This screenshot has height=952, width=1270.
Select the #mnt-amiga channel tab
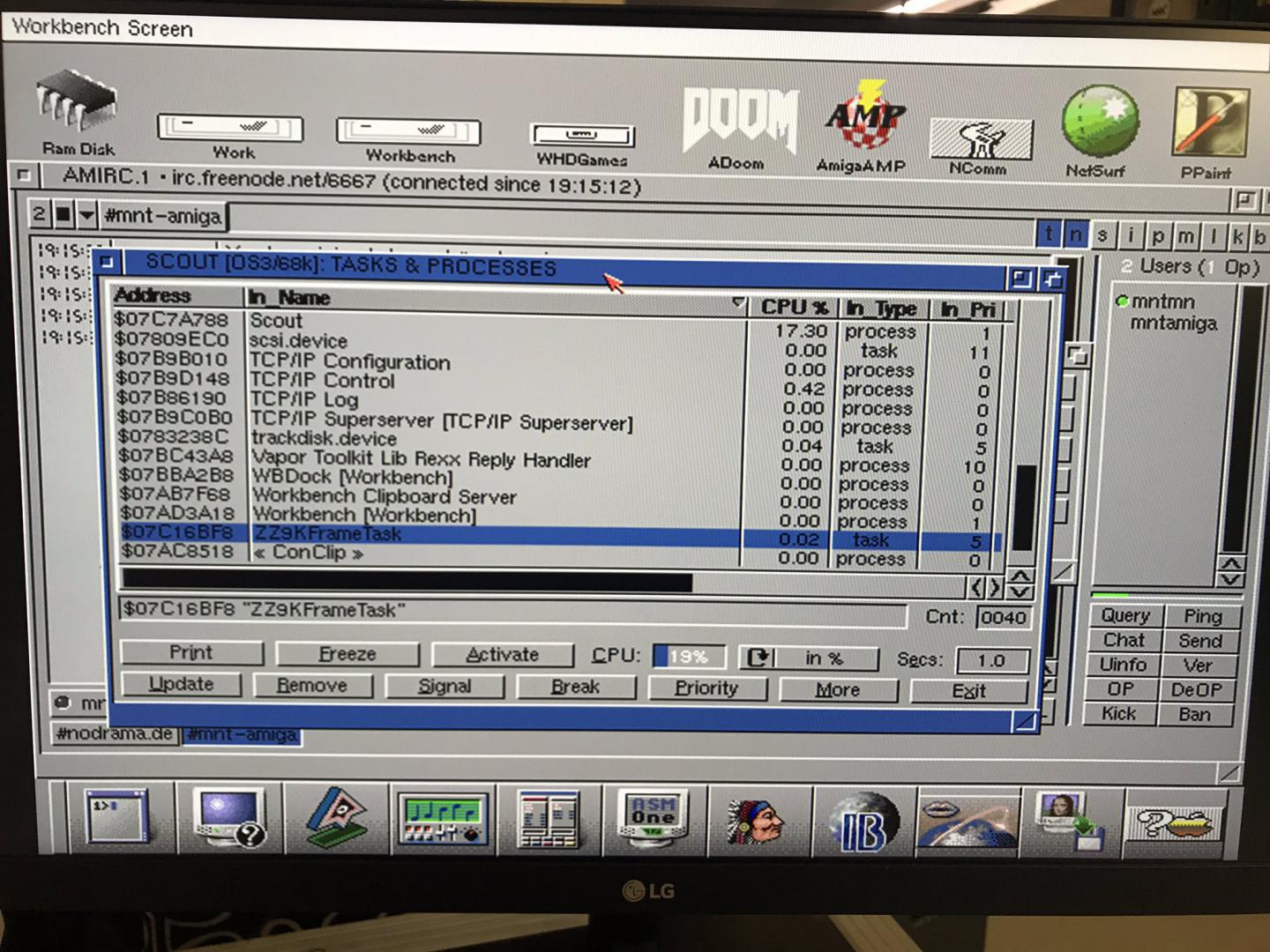point(243,734)
